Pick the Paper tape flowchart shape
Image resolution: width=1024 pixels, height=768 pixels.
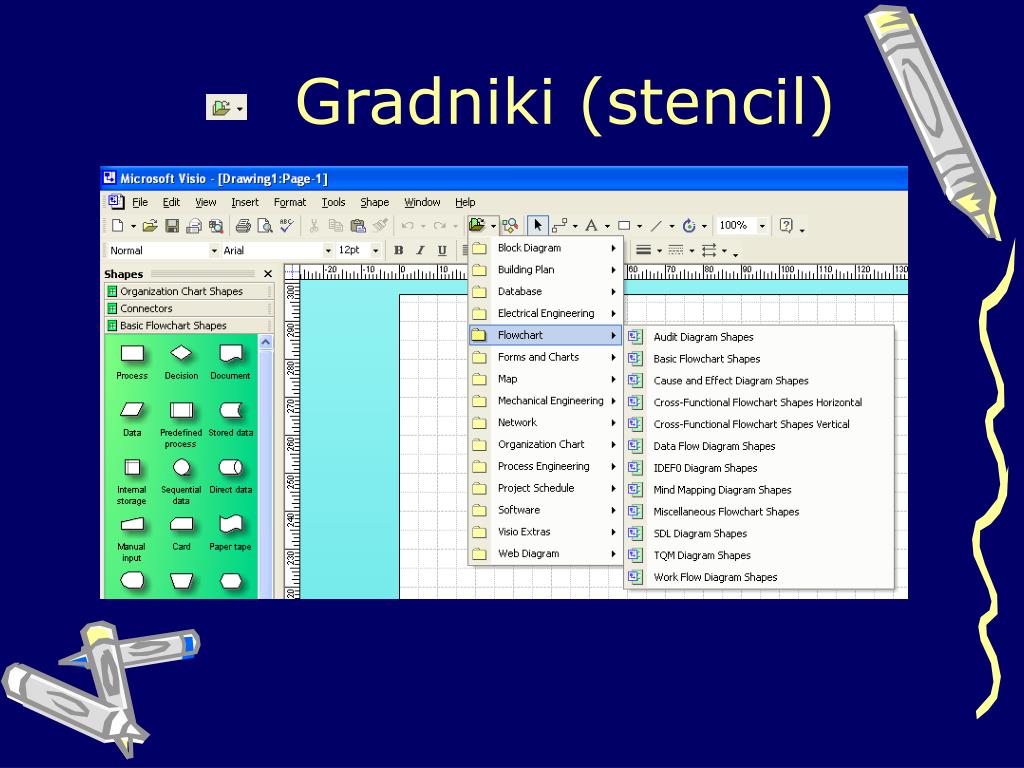click(x=231, y=533)
